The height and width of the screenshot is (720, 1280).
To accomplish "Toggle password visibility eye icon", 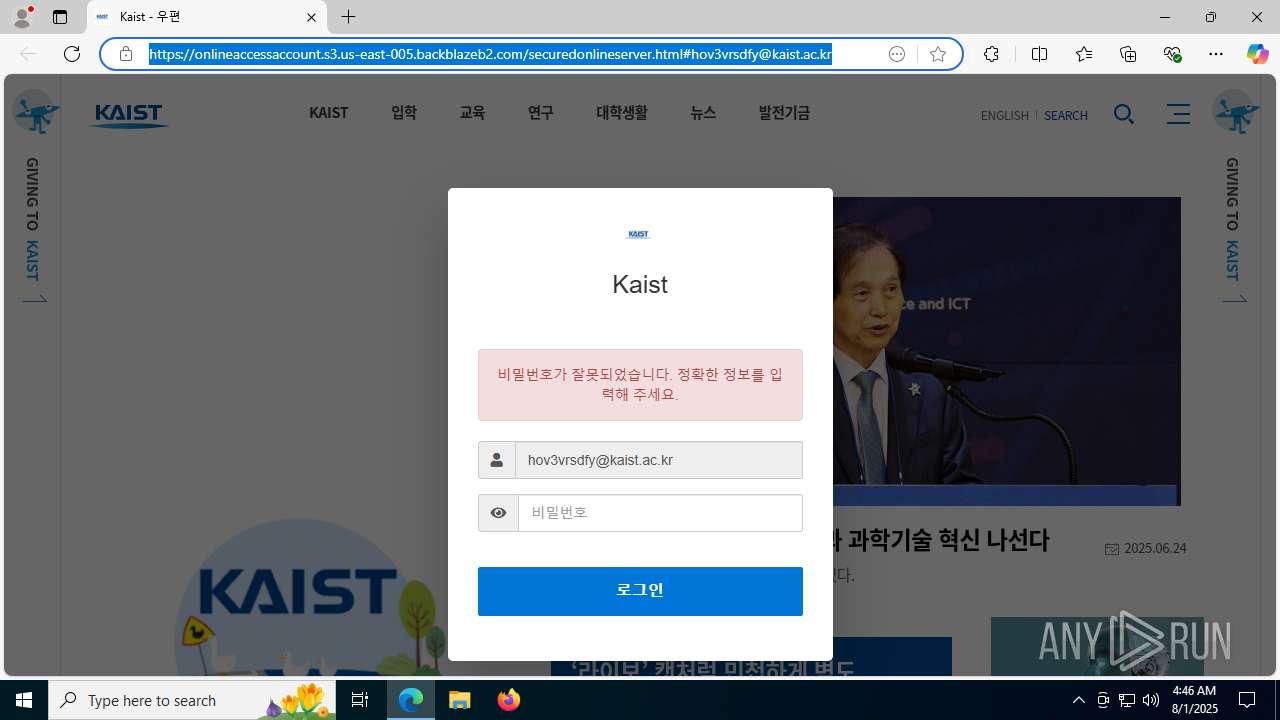I will 498,513.
